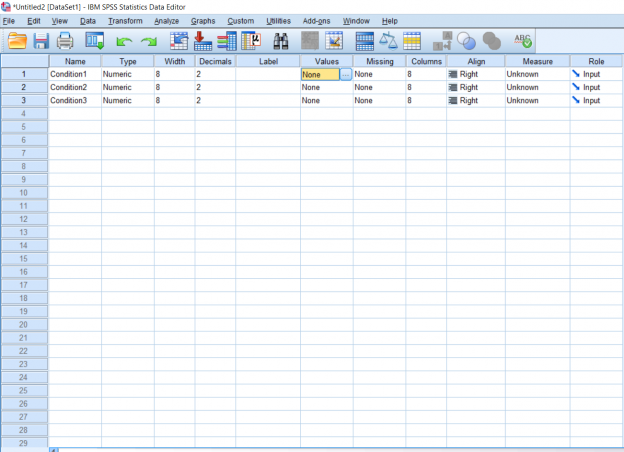
Task: Open the Graphs menu
Action: coord(203,21)
